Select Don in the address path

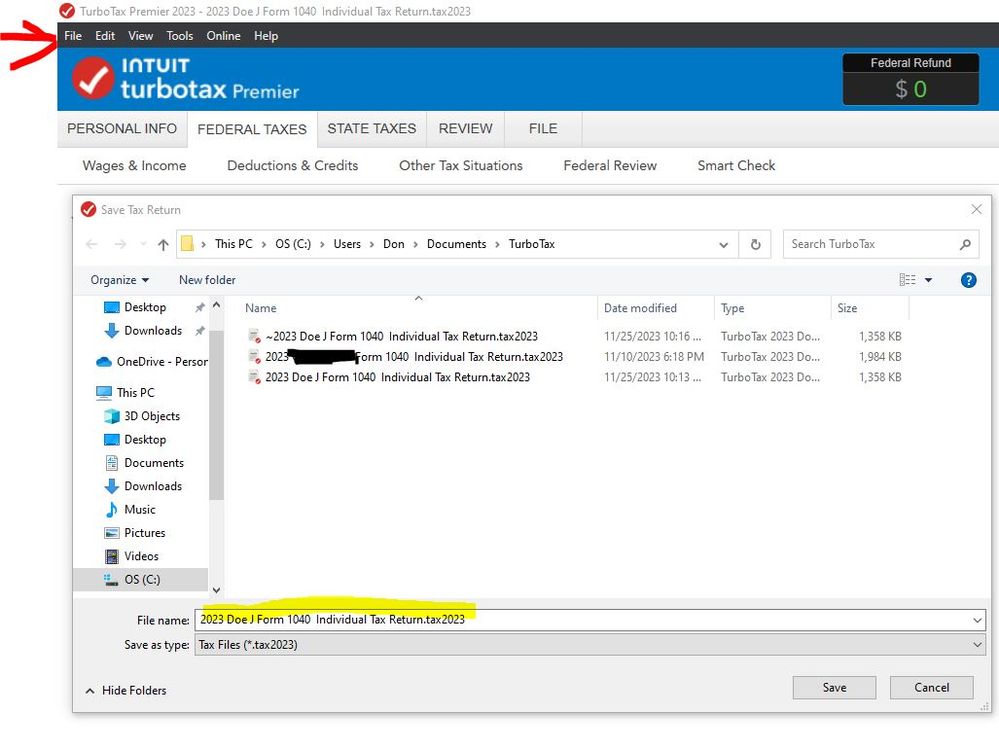click(x=394, y=244)
